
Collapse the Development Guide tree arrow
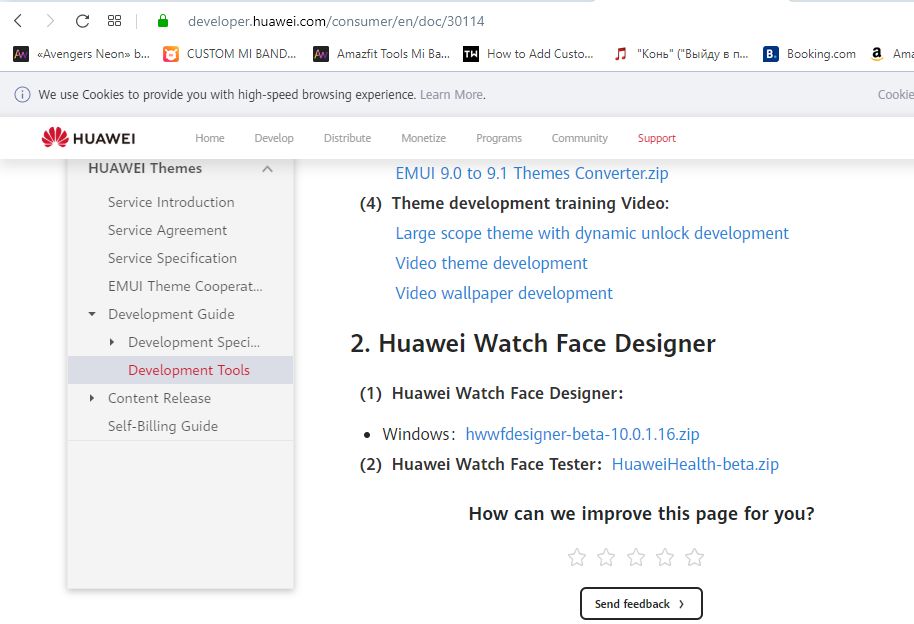click(92, 314)
